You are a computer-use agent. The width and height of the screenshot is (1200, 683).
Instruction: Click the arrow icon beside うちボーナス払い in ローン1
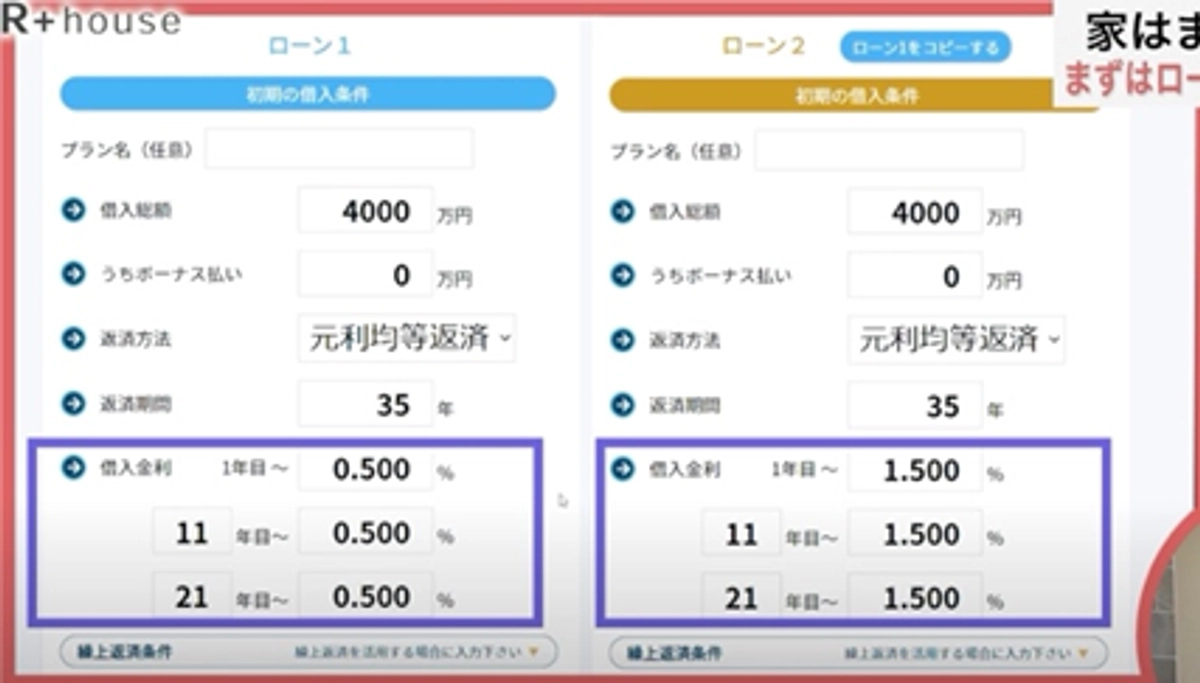[x=73, y=274]
